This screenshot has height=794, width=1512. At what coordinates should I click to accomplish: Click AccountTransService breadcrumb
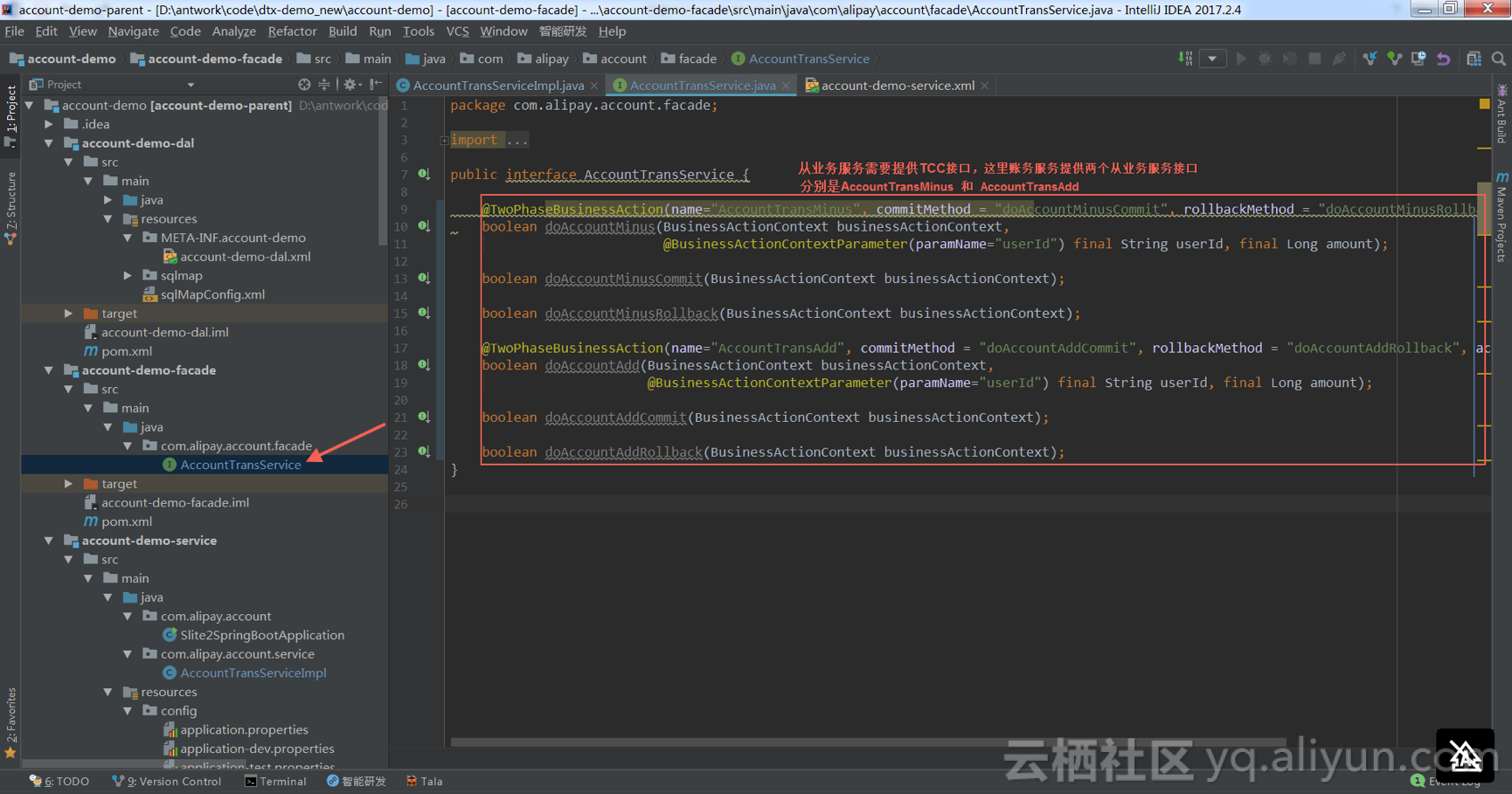801,59
